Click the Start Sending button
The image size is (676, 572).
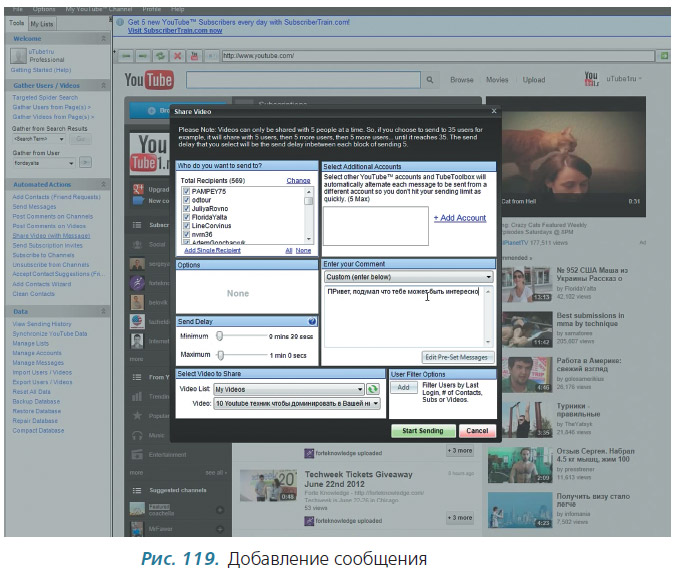423,431
